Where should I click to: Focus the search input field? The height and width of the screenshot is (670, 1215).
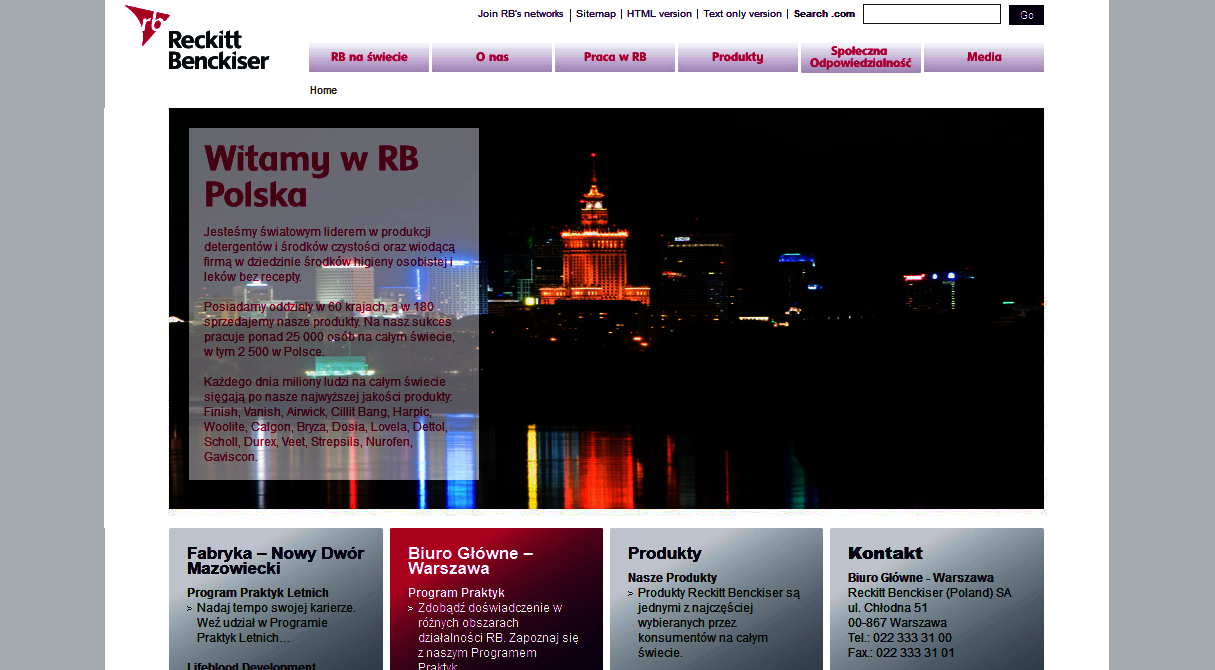[x=932, y=14]
